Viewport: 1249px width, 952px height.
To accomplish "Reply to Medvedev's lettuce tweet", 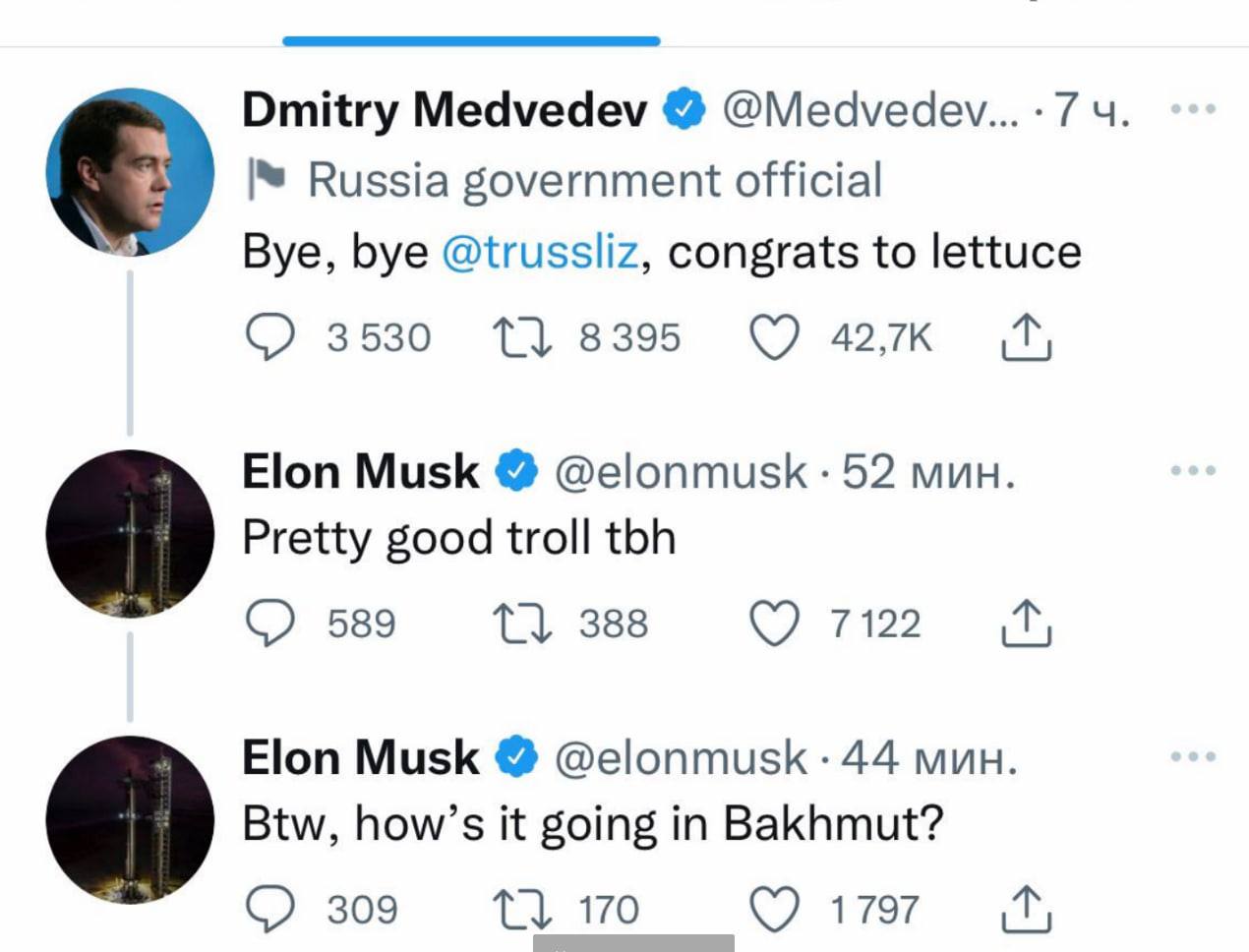I will (268, 338).
